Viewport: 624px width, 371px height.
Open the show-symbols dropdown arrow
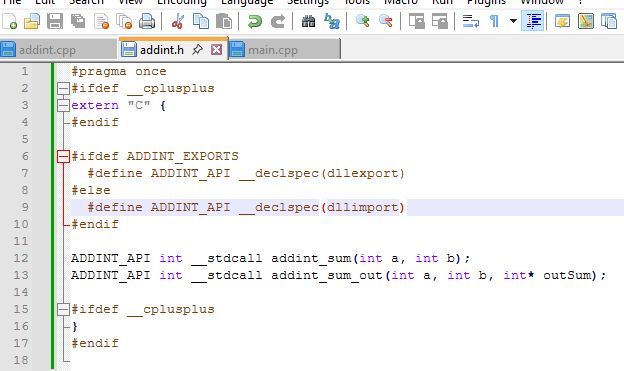pos(513,21)
